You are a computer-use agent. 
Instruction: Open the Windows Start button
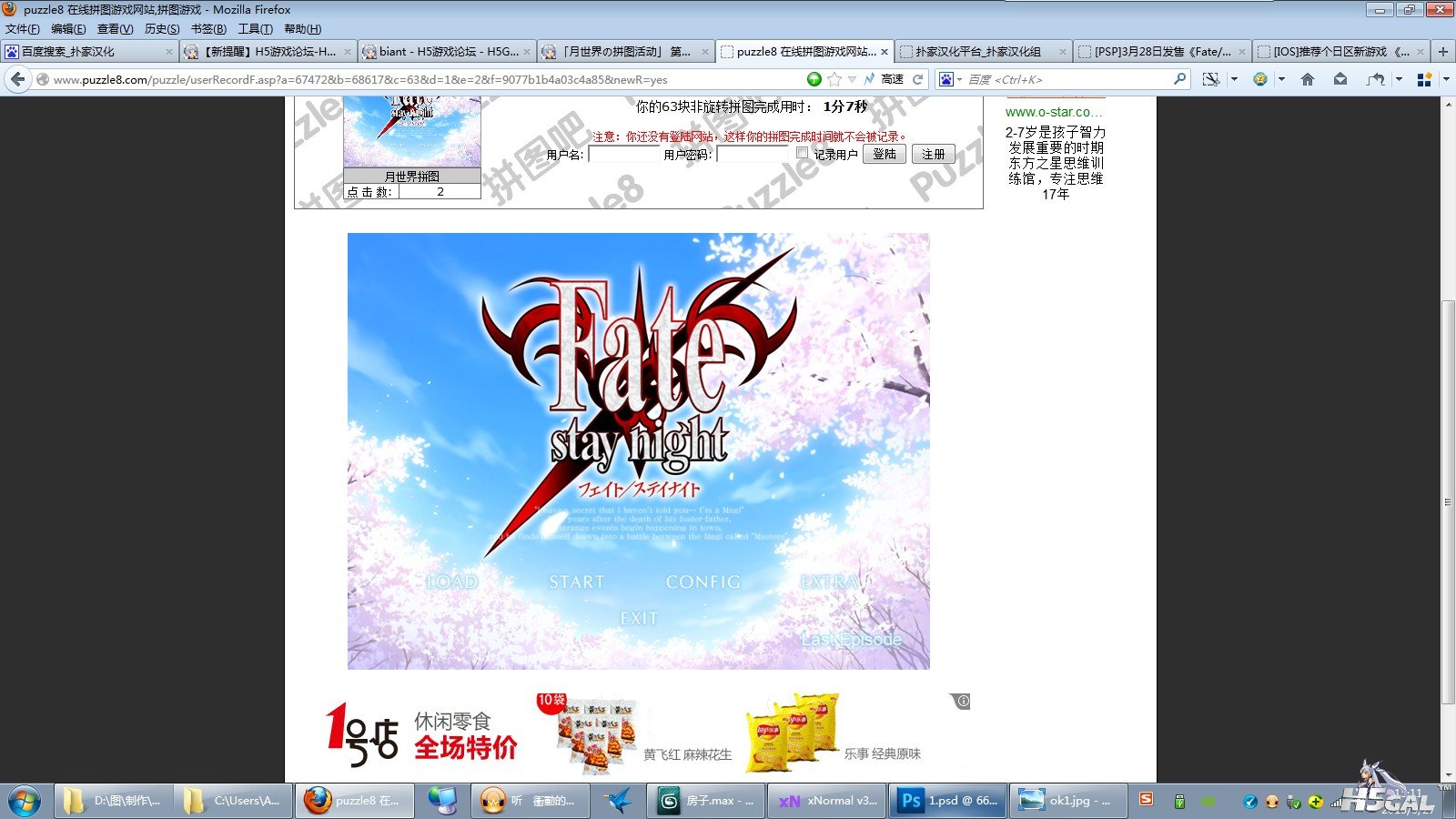(25, 801)
